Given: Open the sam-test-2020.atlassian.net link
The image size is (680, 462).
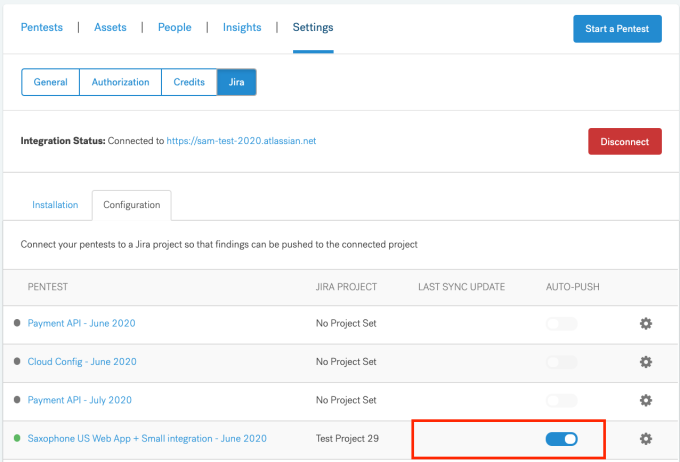Looking at the screenshot, I should click(x=241, y=141).
